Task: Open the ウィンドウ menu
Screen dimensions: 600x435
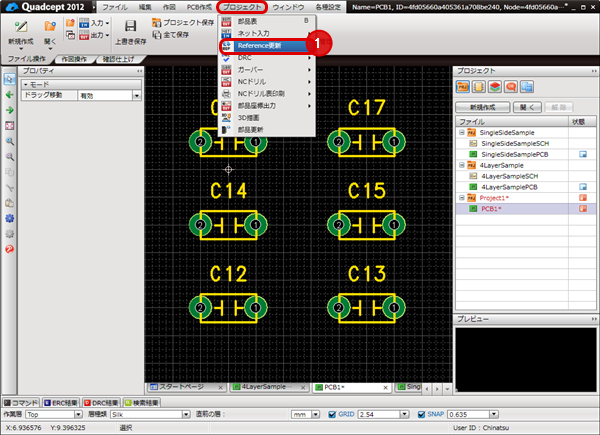Action: [289, 7]
